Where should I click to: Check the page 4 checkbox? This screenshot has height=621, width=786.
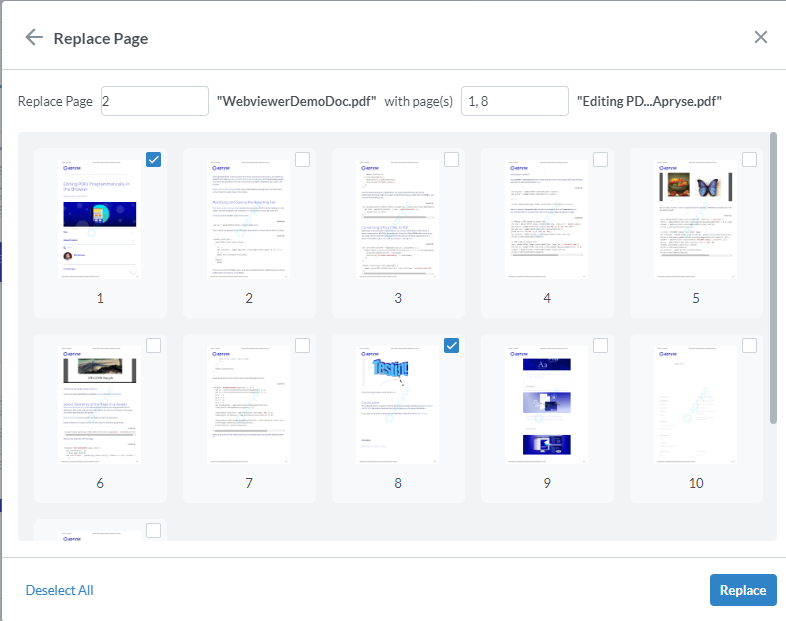point(600,159)
